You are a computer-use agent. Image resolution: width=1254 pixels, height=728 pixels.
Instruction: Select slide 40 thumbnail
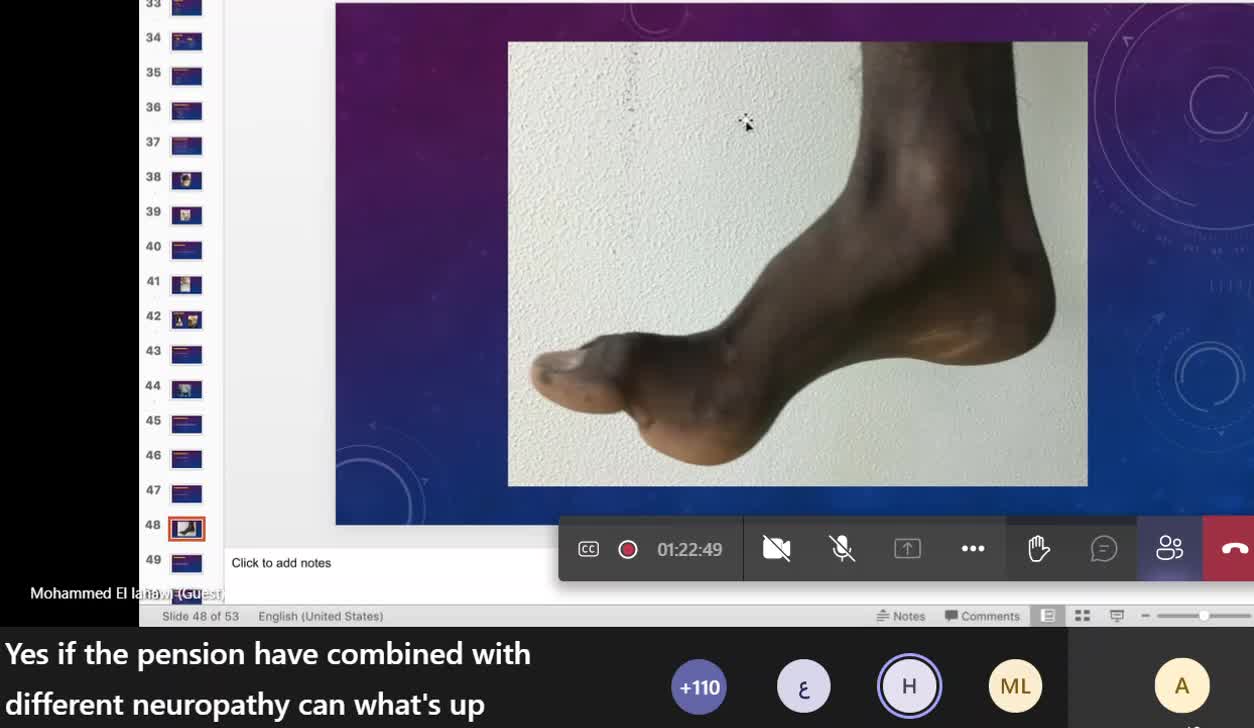coord(187,250)
